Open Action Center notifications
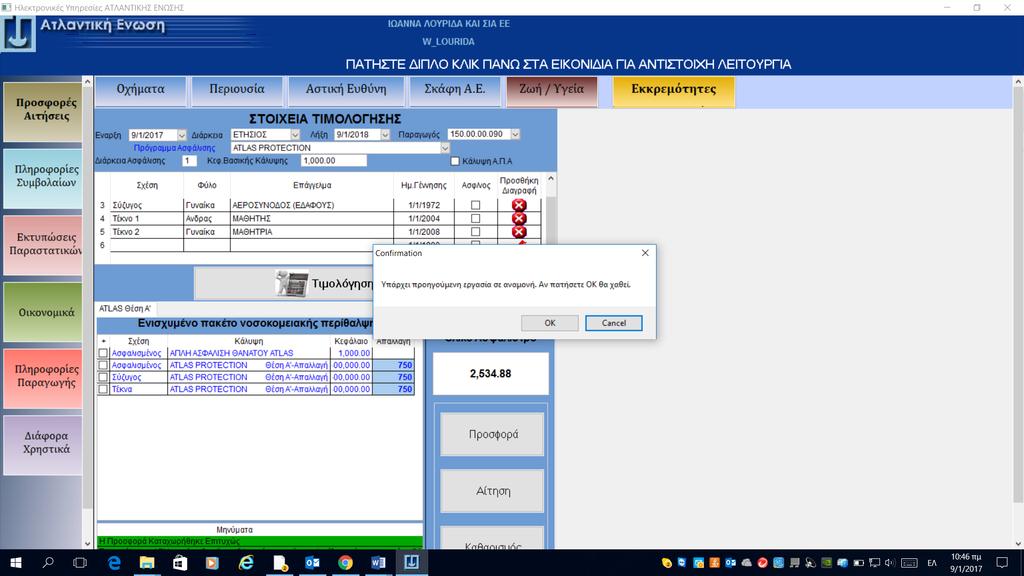 [x=1002, y=562]
